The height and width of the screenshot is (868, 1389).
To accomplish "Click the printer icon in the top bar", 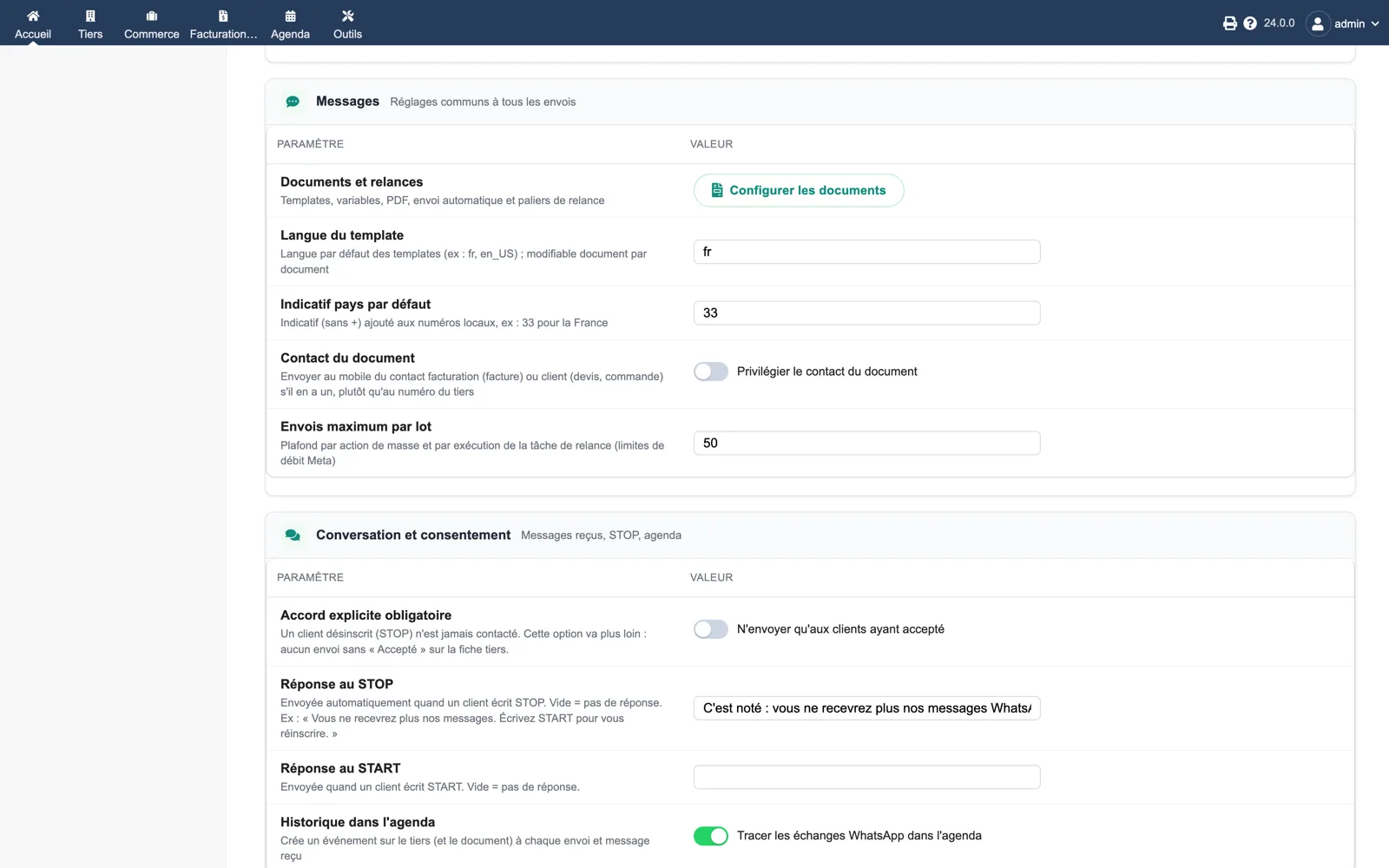I will pos(1230,23).
